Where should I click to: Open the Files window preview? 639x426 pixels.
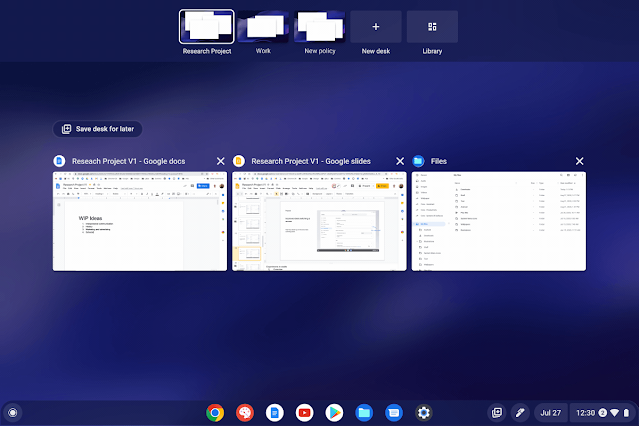click(499, 221)
